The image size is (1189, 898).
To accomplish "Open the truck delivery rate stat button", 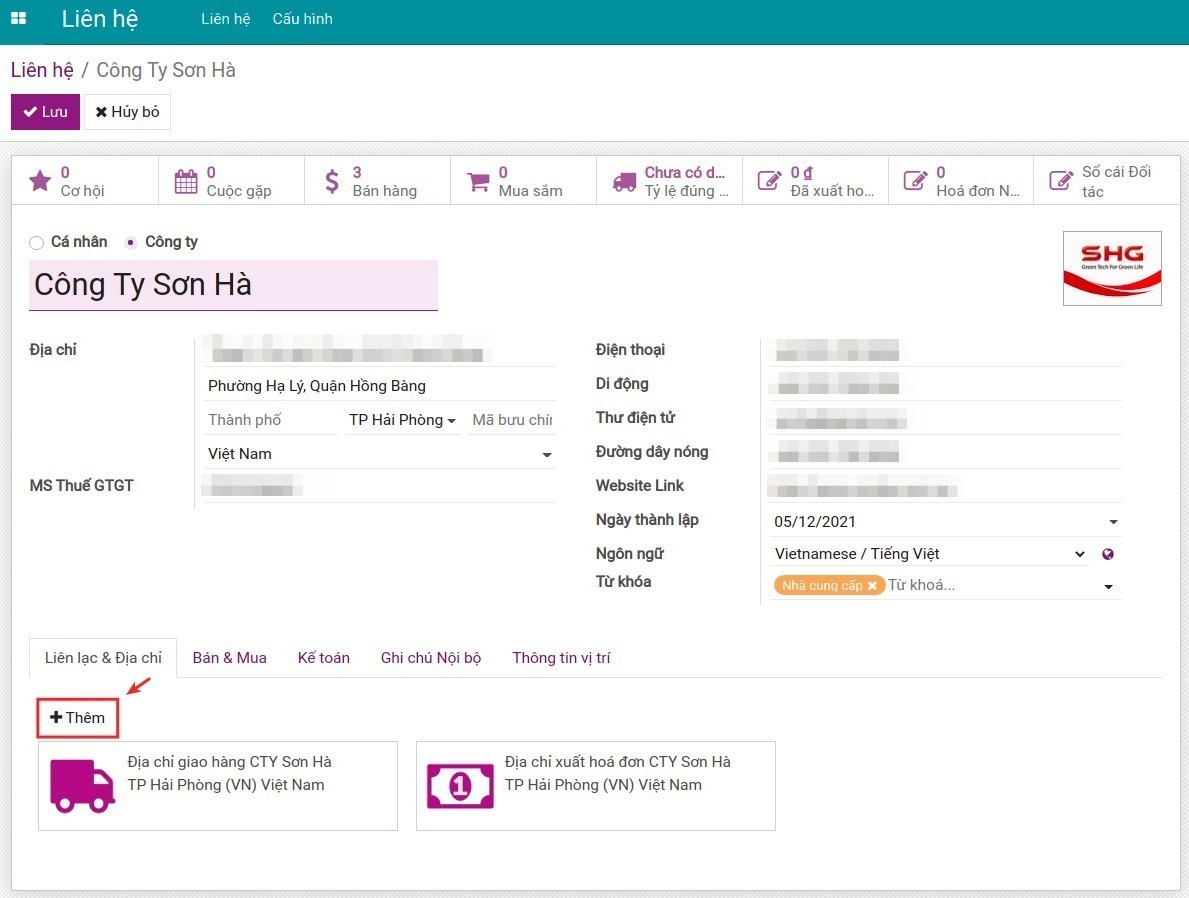I will pos(670,181).
